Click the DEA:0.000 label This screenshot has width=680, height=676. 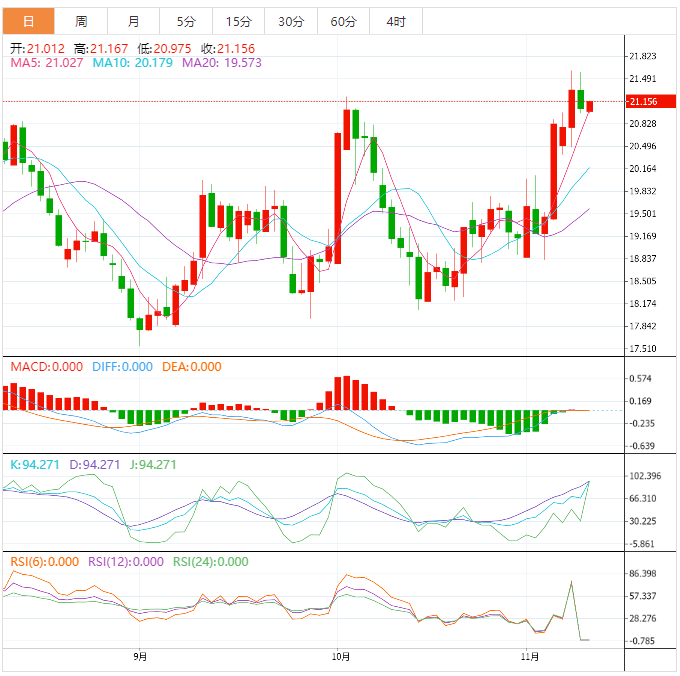click(x=192, y=367)
